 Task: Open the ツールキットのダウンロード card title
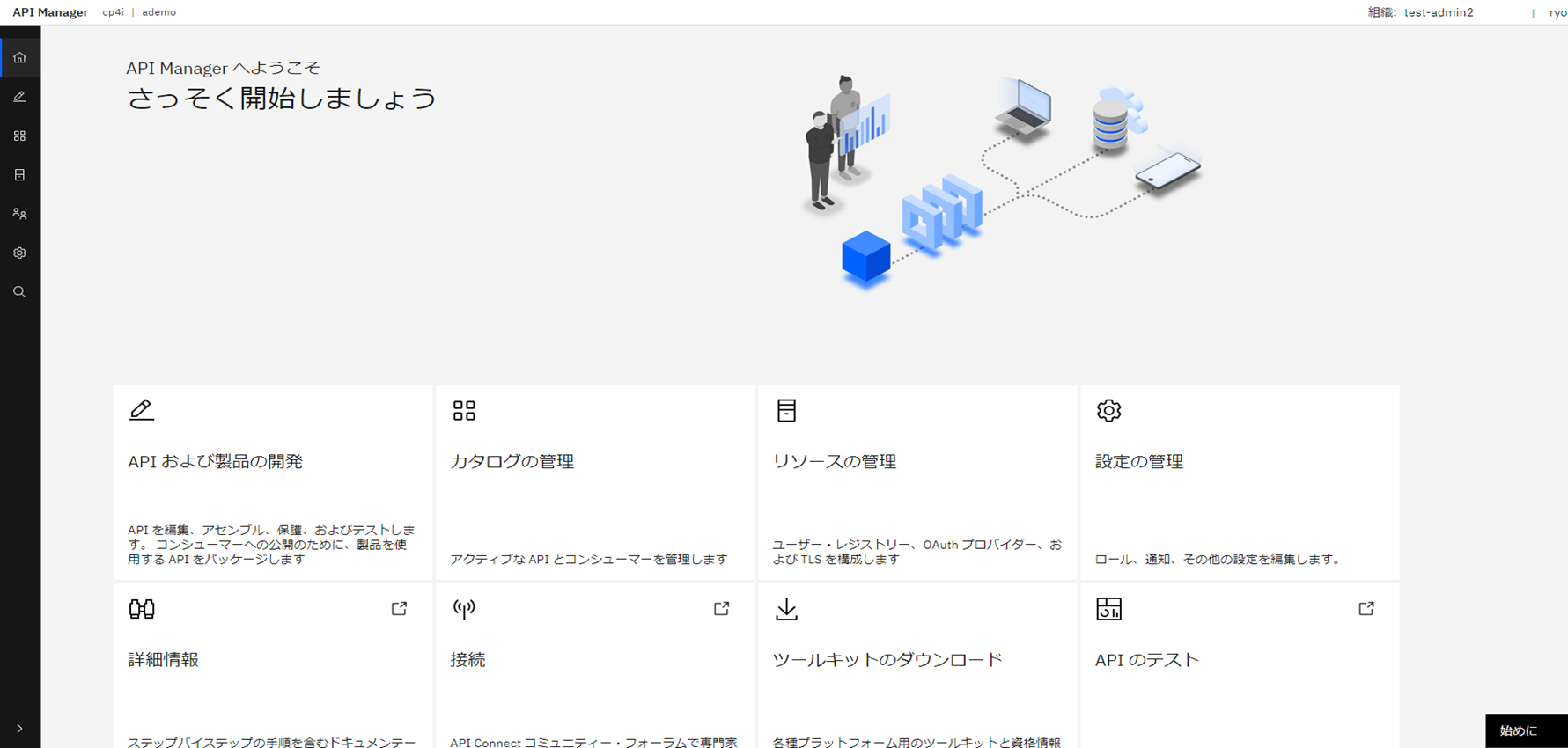(887, 659)
